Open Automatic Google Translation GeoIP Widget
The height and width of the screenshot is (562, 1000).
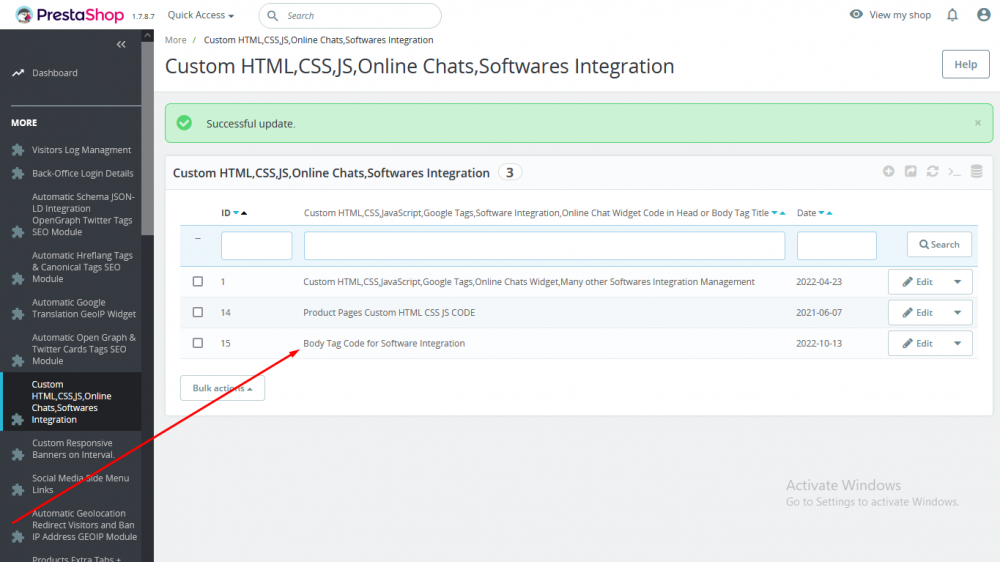(84, 308)
